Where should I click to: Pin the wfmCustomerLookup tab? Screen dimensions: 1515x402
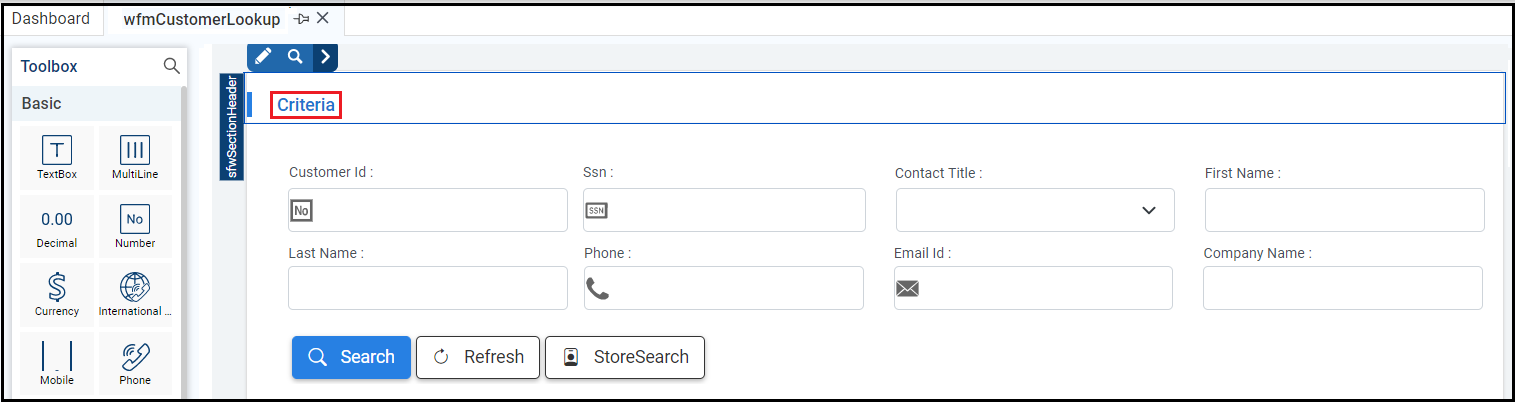(302, 19)
